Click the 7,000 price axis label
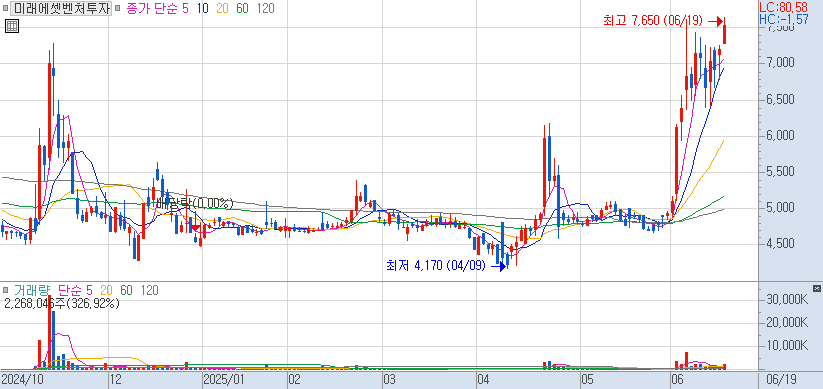The image size is (823, 389). pyautogui.click(x=779, y=64)
